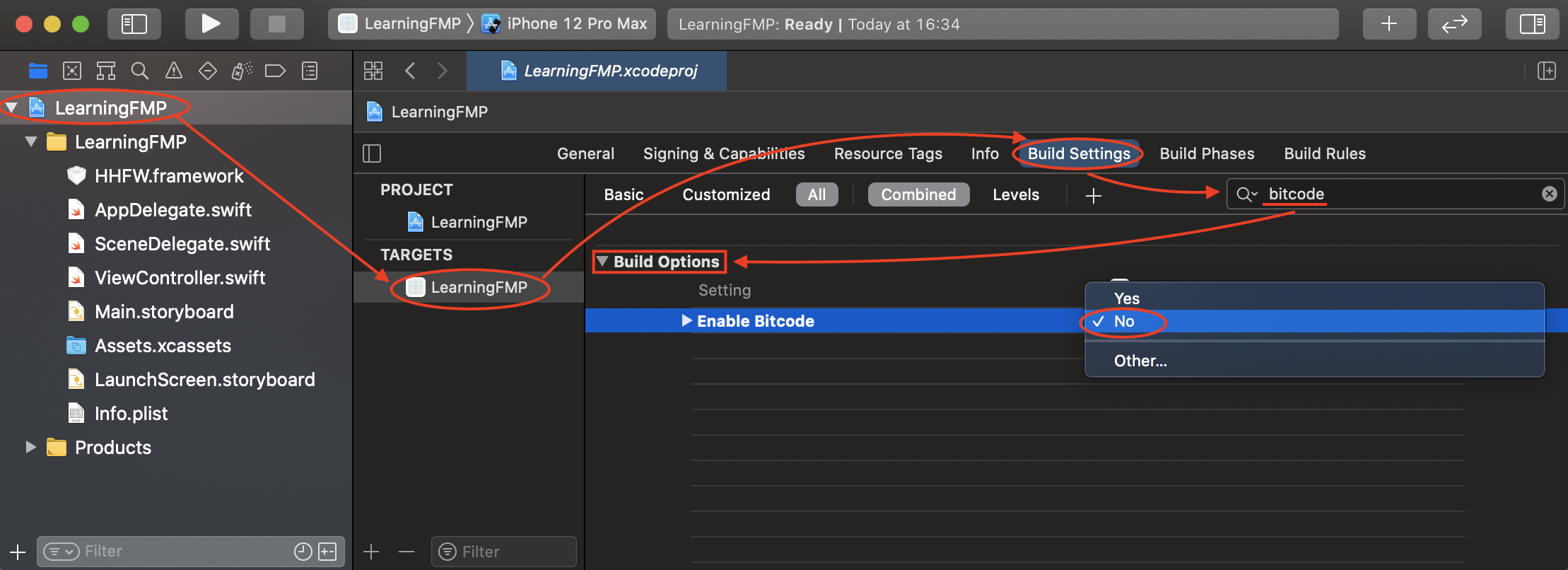Go forward in editor history
This screenshot has width=1568, height=570.
(443, 71)
